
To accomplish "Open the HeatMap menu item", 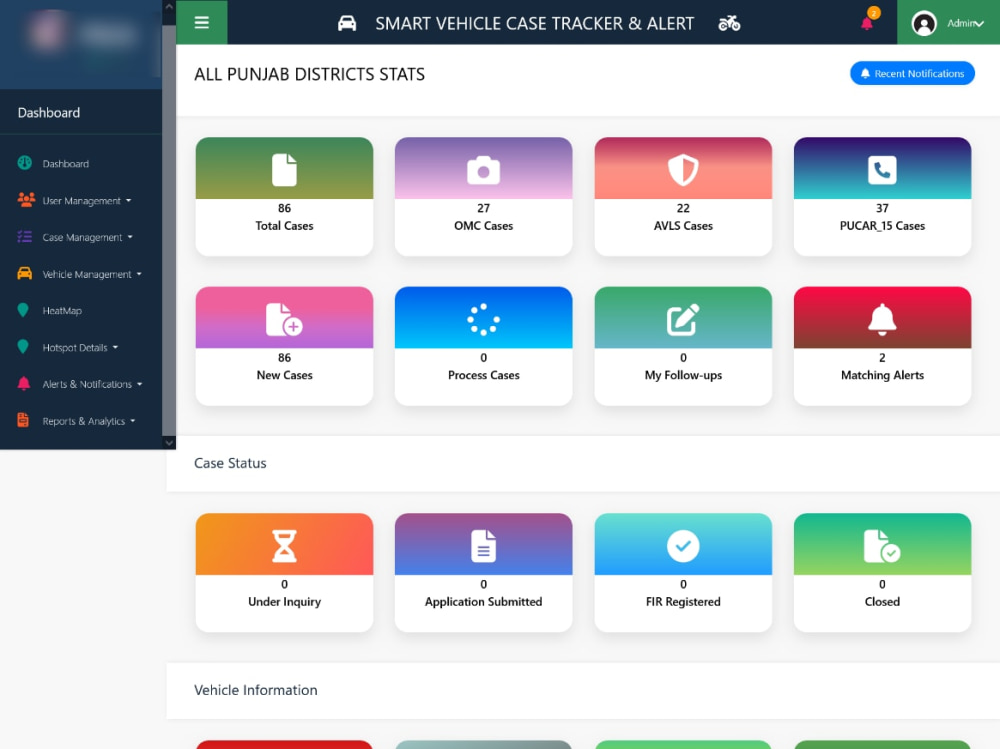I will point(62,311).
